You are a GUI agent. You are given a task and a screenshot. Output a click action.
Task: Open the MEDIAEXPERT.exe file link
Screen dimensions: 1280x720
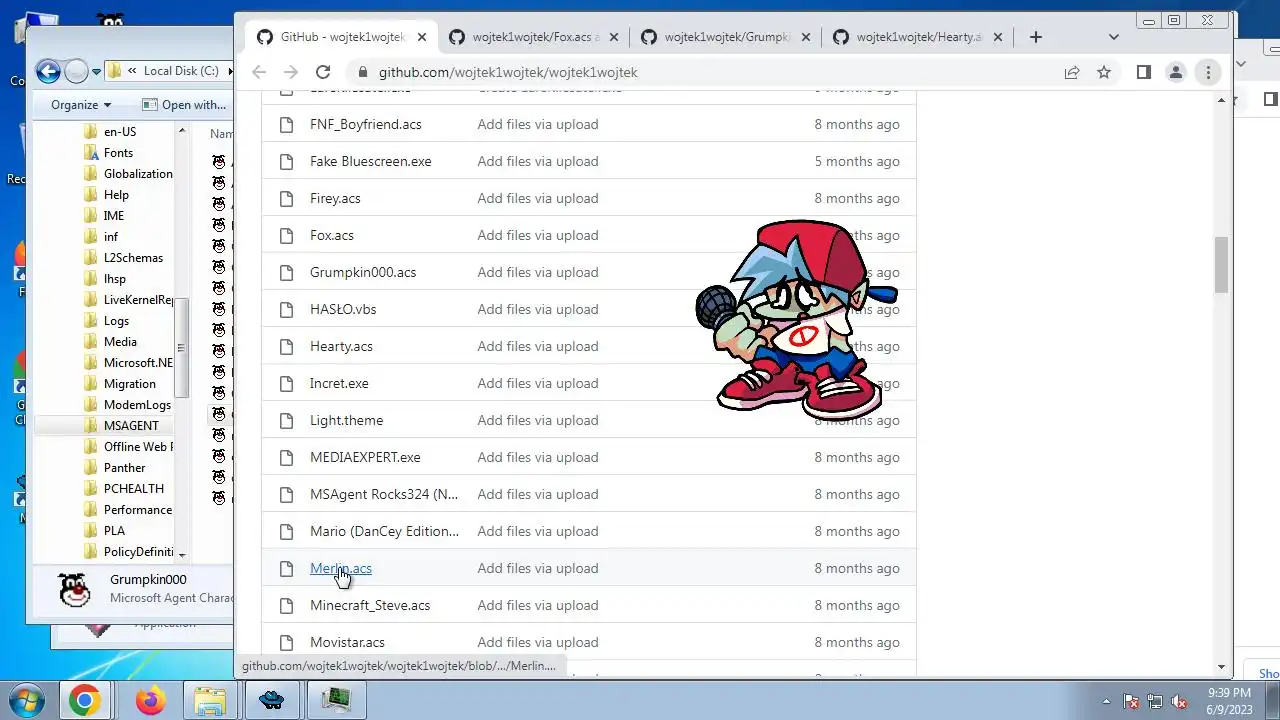click(x=365, y=457)
